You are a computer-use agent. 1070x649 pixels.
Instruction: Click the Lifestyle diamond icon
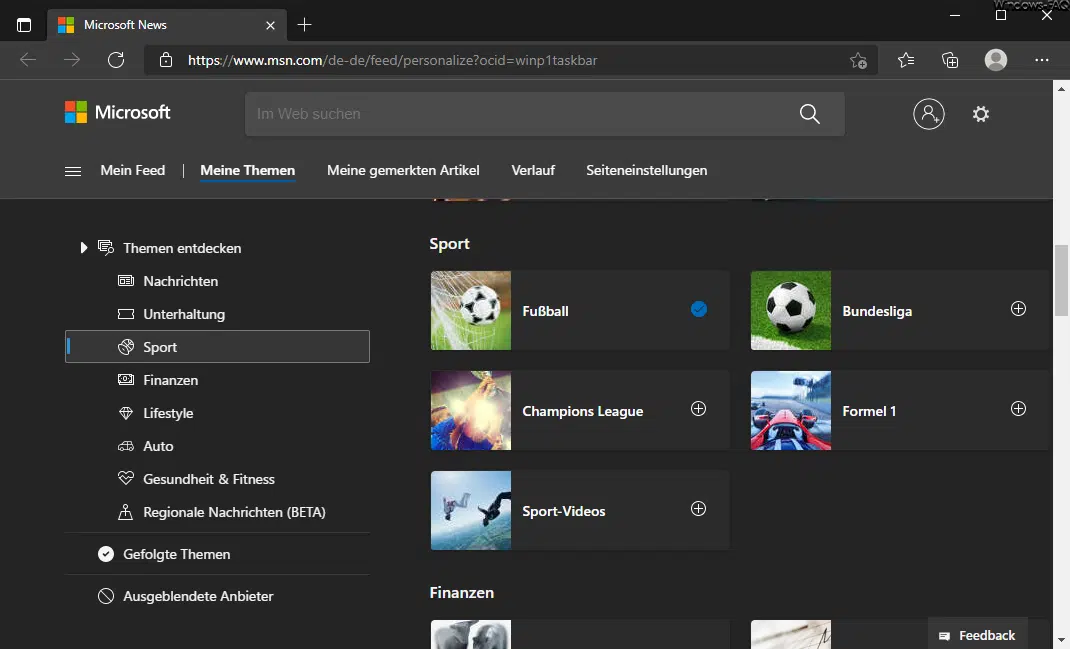tap(126, 413)
